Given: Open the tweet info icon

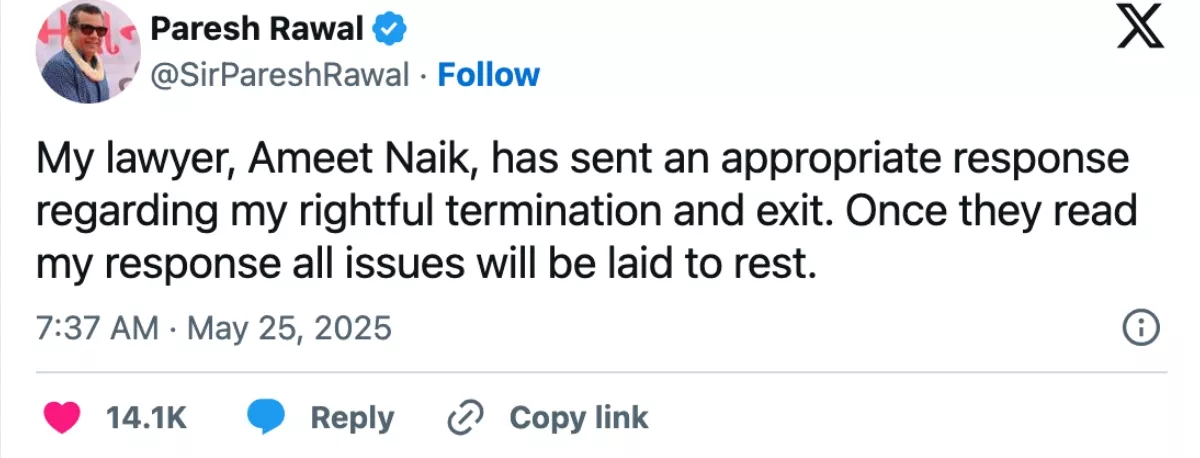Looking at the screenshot, I should pos(1141,327).
